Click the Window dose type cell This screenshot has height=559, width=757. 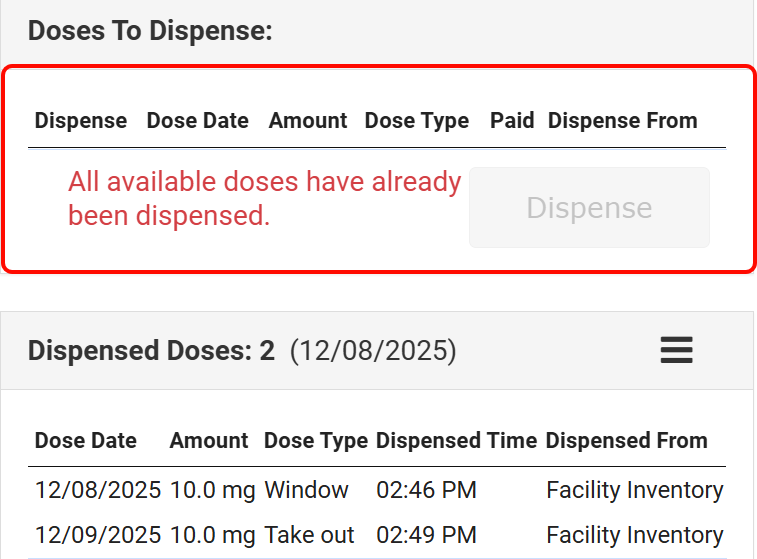[x=306, y=490]
